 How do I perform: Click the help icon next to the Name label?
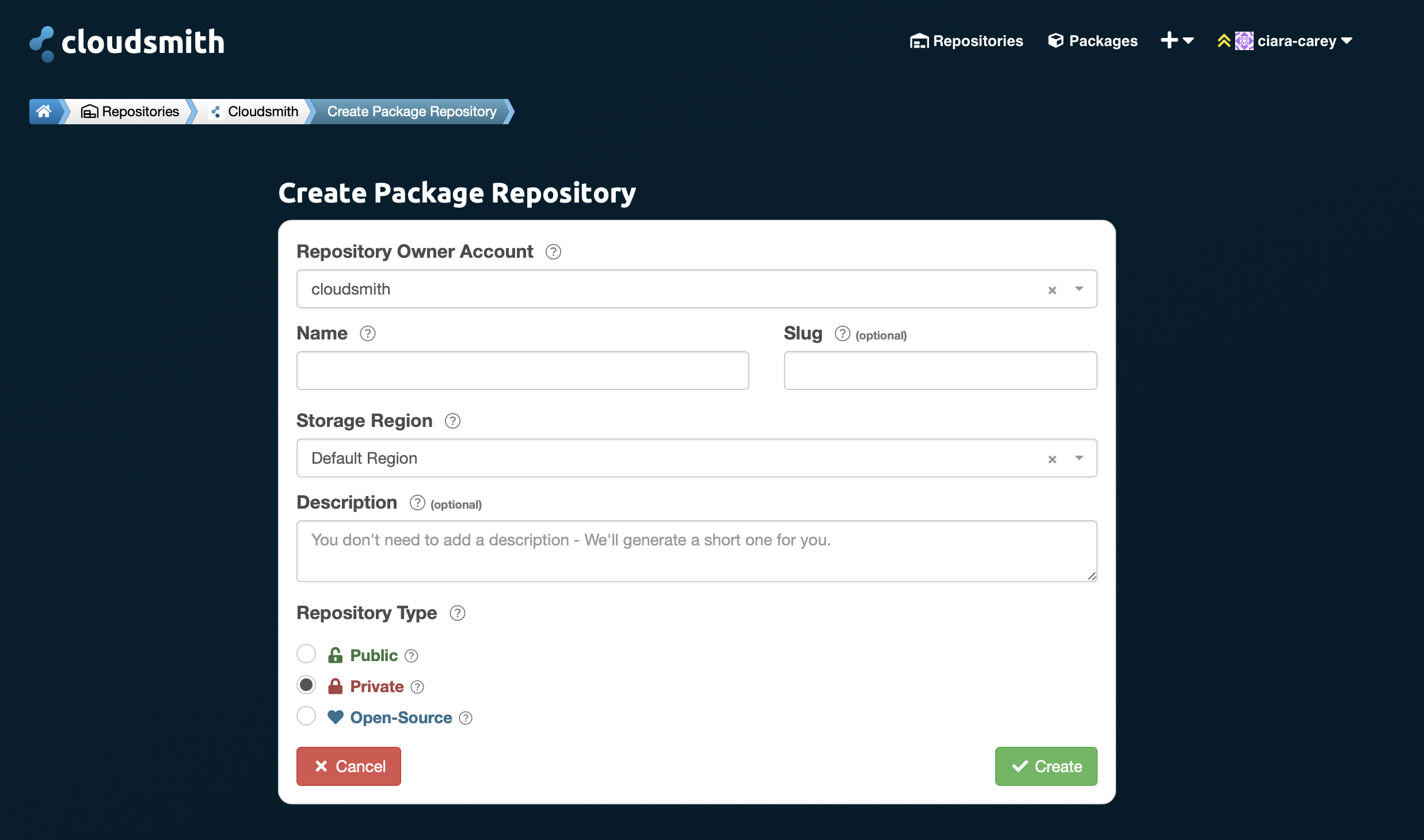coord(368,333)
